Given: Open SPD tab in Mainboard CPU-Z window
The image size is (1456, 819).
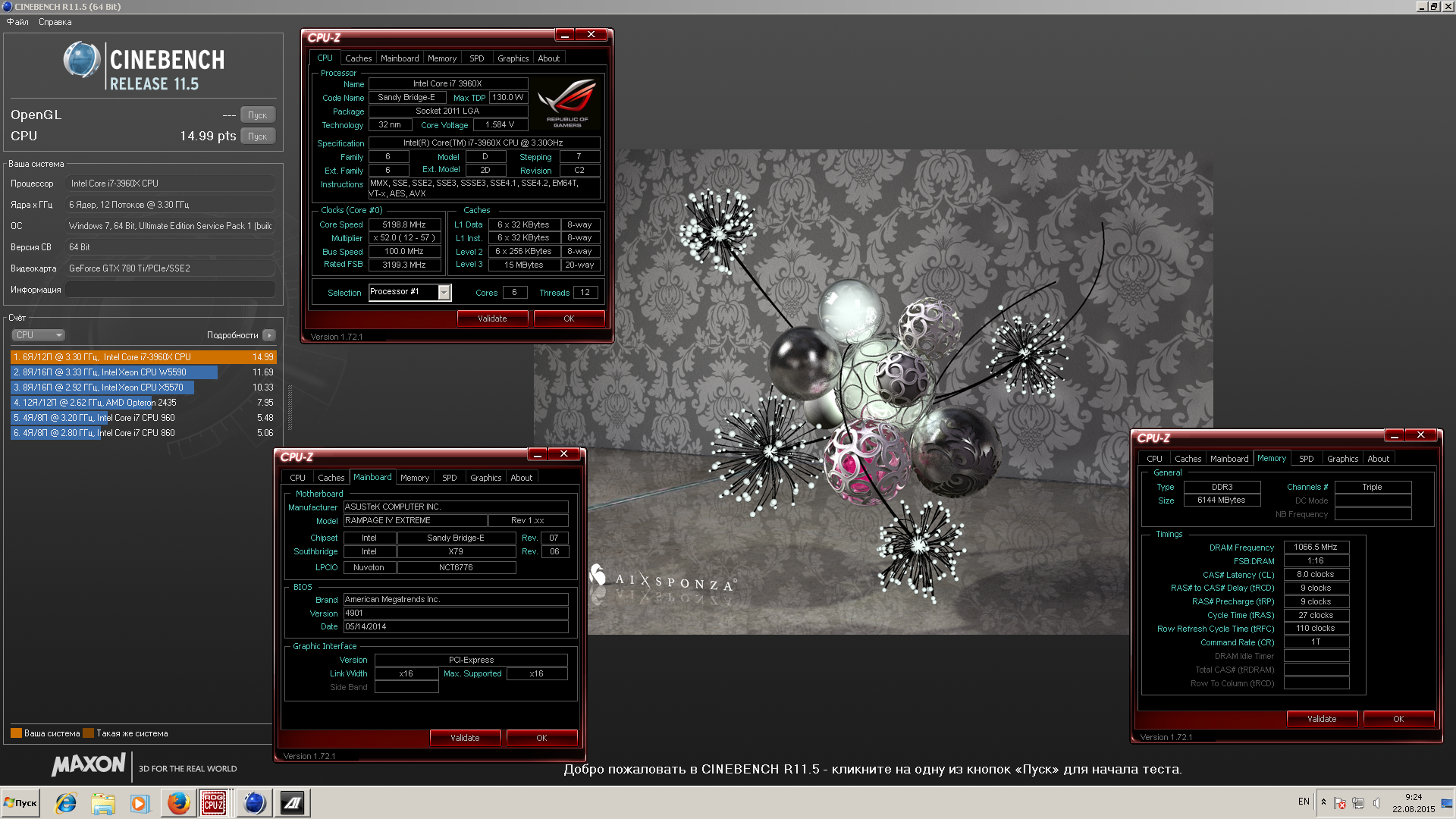Looking at the screenshot, I should tap(449, 478).
